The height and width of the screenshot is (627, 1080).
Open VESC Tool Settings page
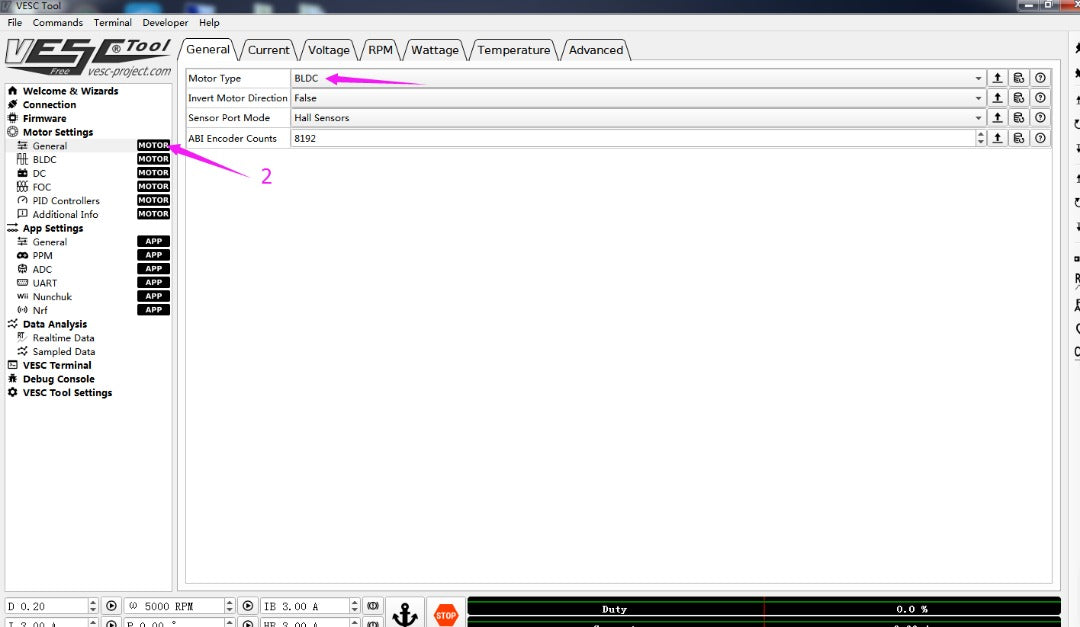click(67, 393)
